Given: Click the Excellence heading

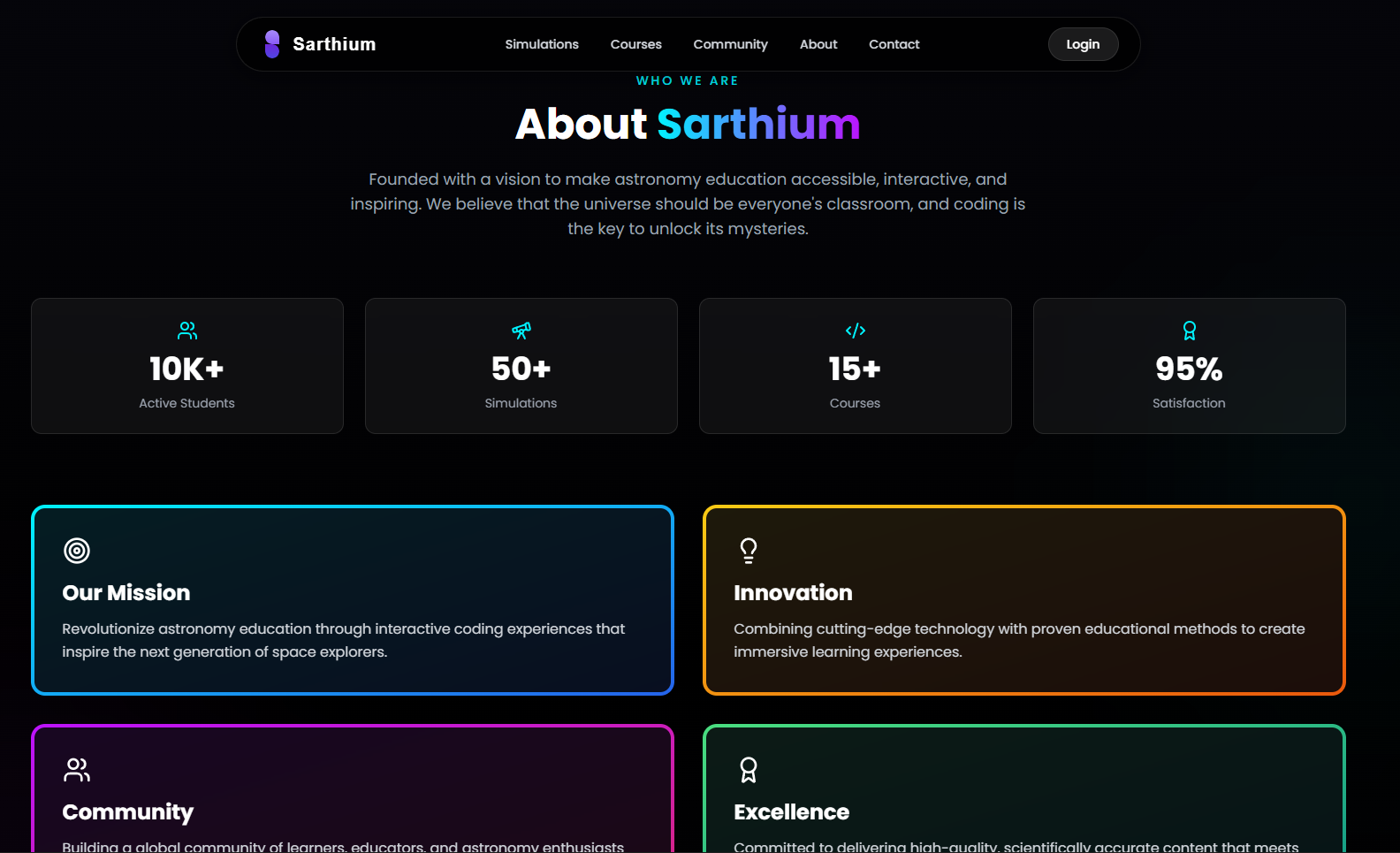Looking at the screenshot, I should (791, 812).
